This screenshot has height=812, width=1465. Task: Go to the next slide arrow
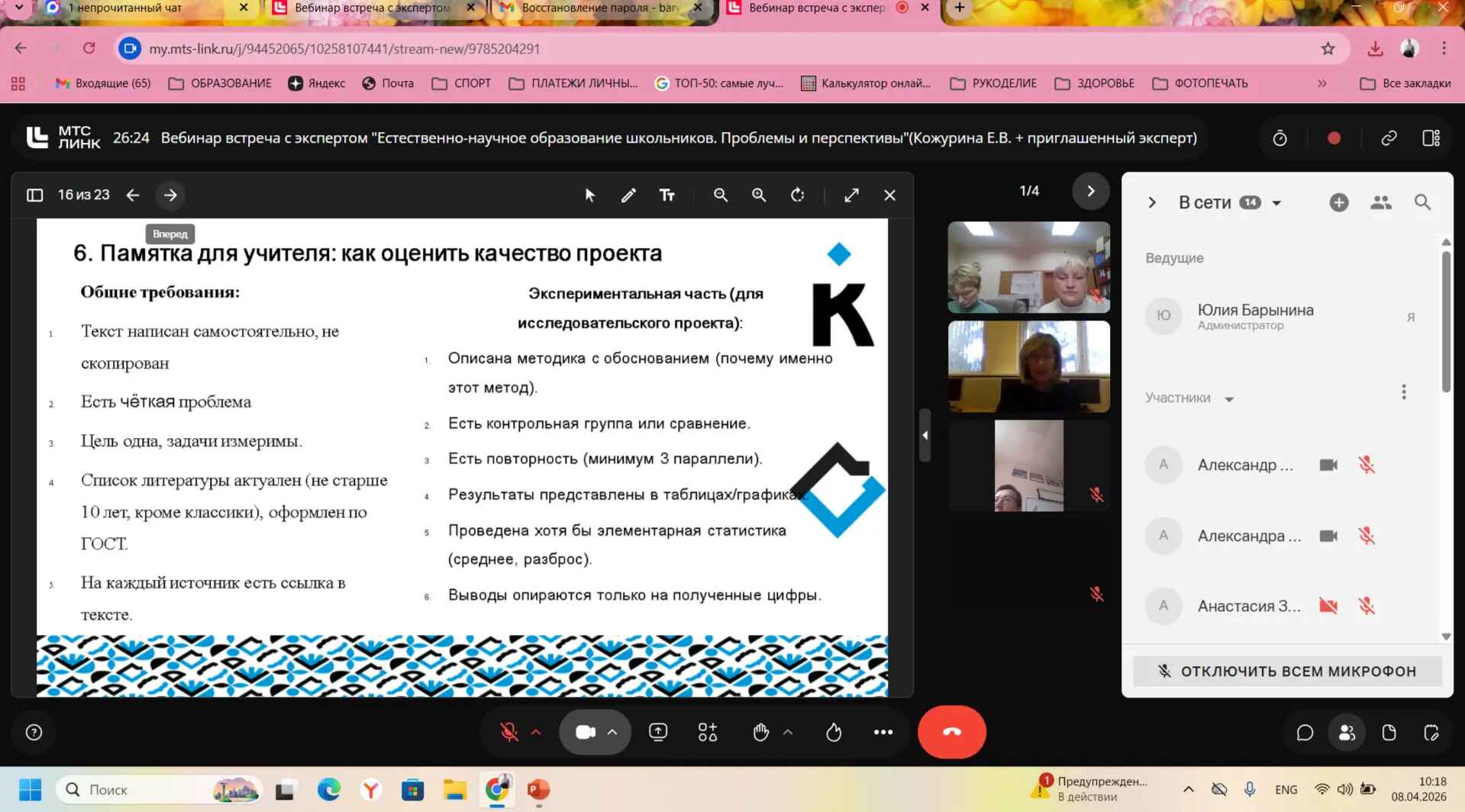point(170,195)
